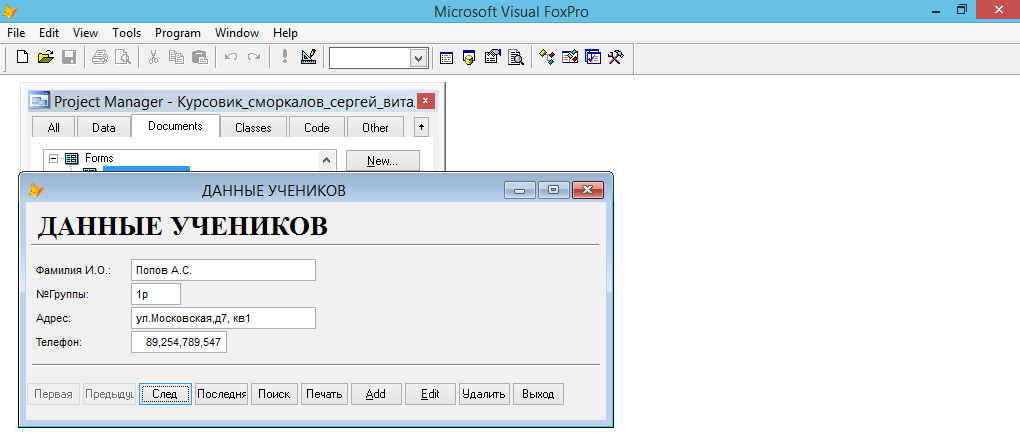Click the След (next) button
Viewport: 1020px width, 438px height.
click(x=165, y=394)
